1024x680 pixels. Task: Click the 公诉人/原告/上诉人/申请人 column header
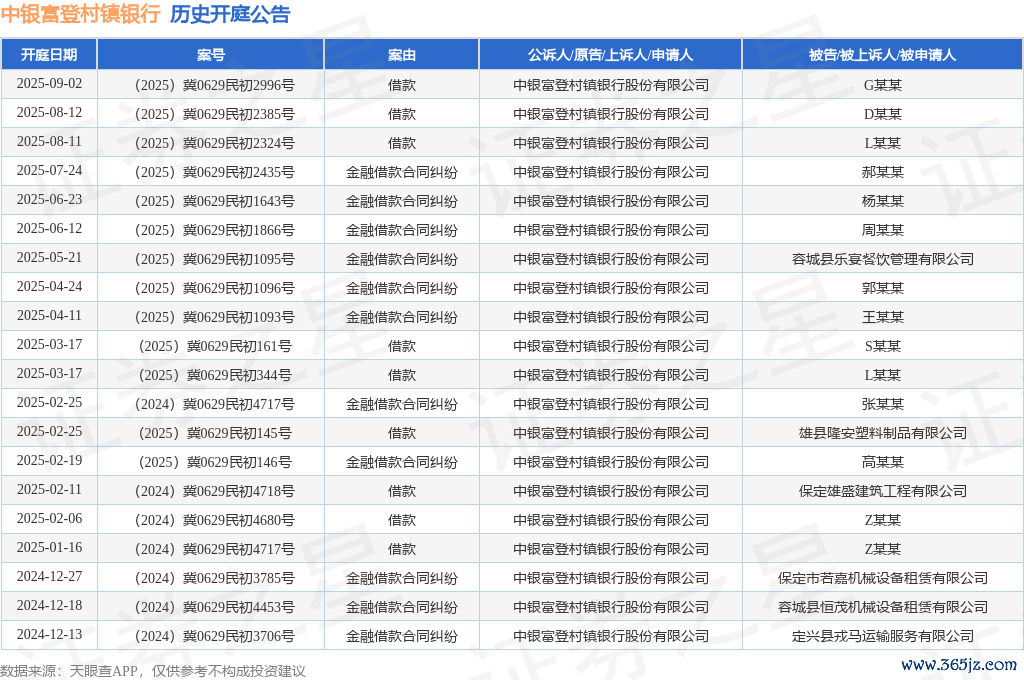pos(610,55)
